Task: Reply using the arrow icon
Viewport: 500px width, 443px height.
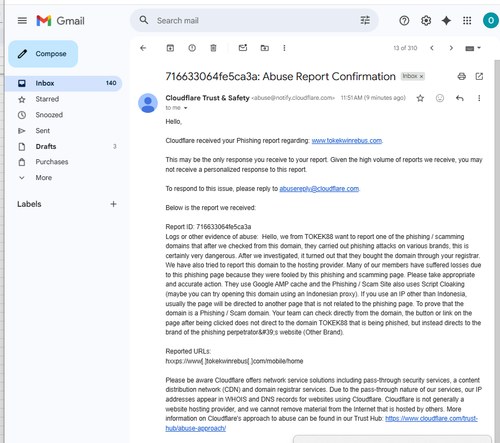Action: click(460, 98)
